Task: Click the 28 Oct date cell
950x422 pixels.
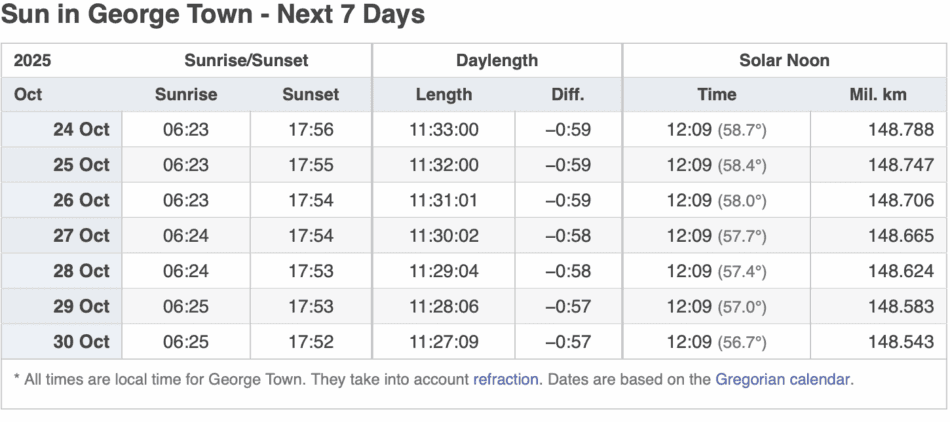Action: click(x=81, y=271)
